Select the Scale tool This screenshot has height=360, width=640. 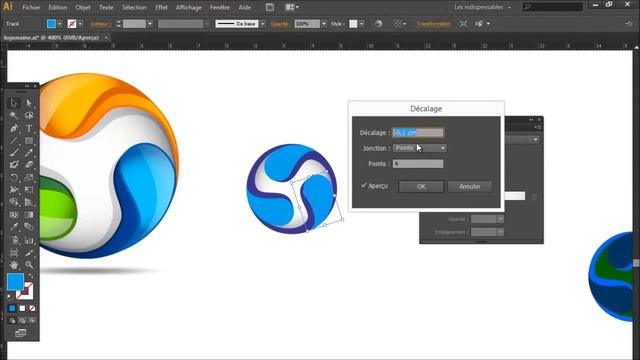pos(29,178)
